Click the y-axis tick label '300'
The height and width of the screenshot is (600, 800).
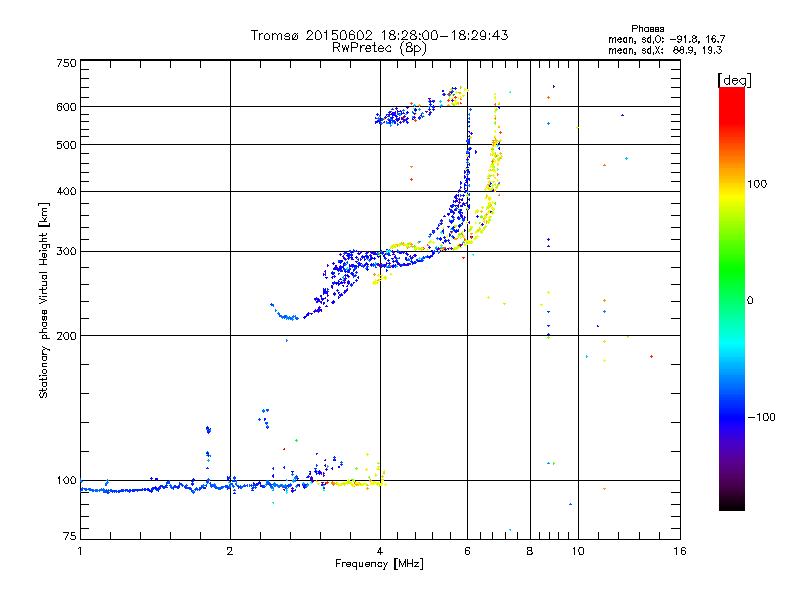tap(66, 252)
